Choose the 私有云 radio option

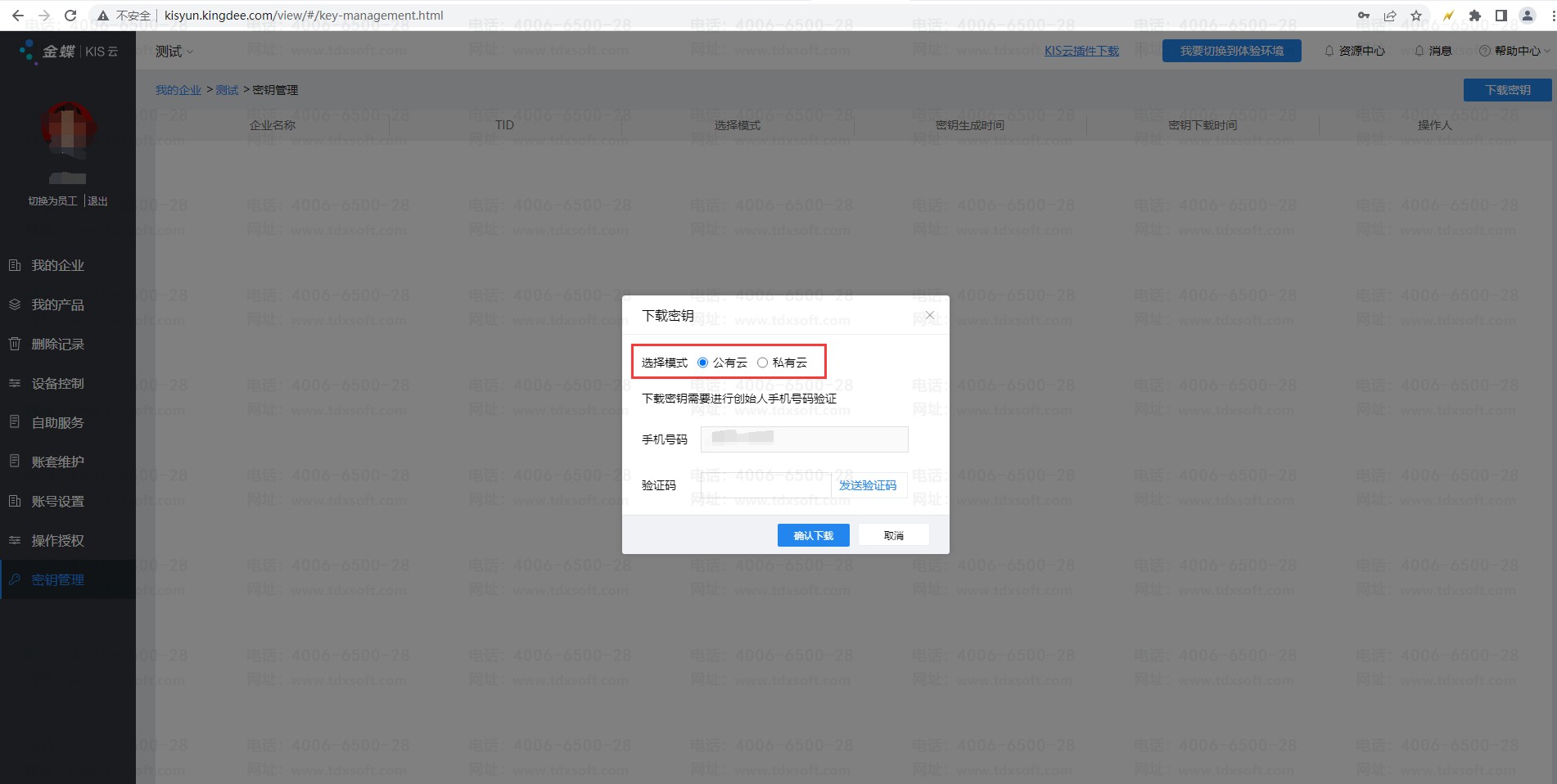[x=762, y=363]
